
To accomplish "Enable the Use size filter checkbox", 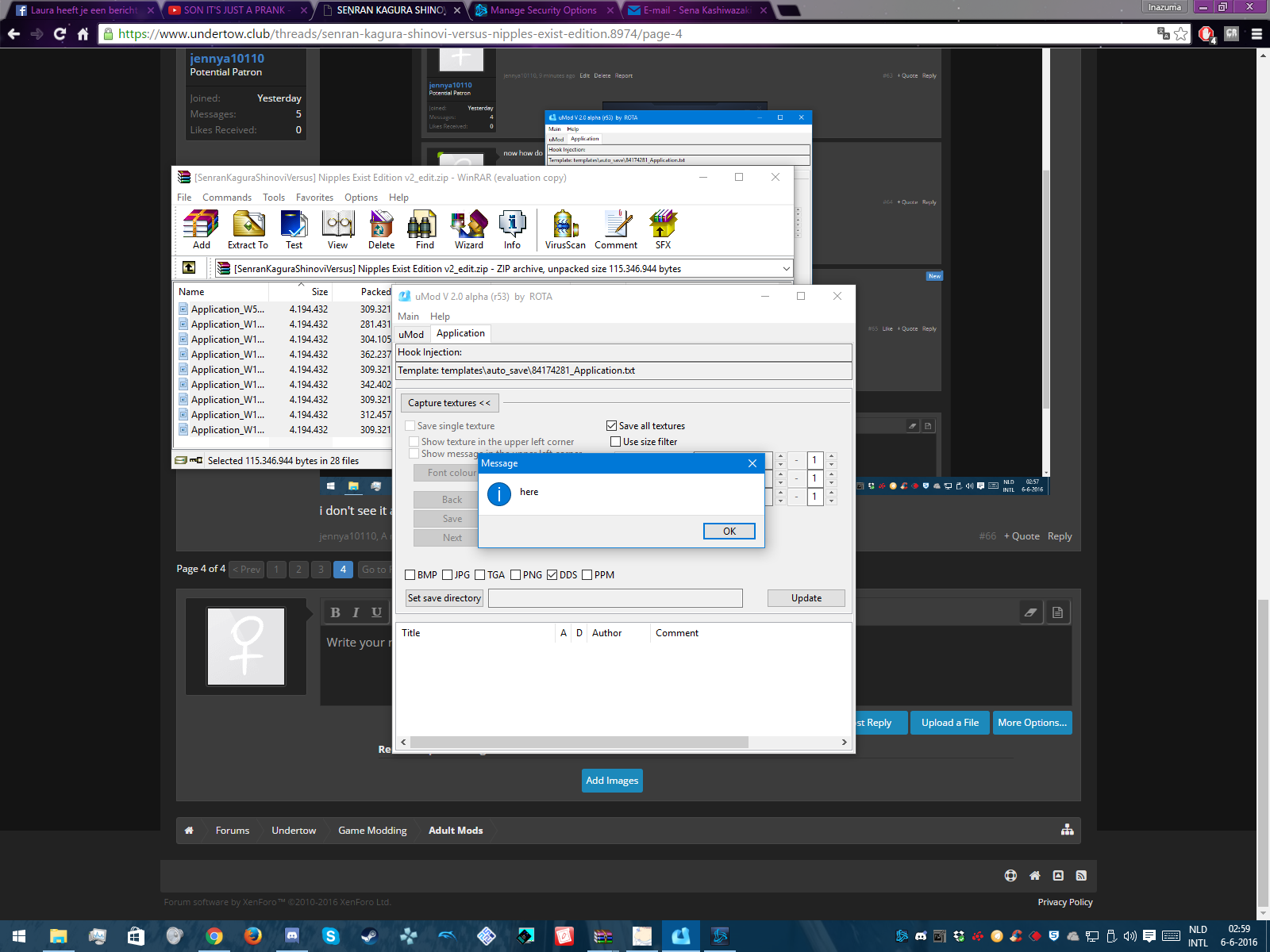I will click(x=615, y=442).
